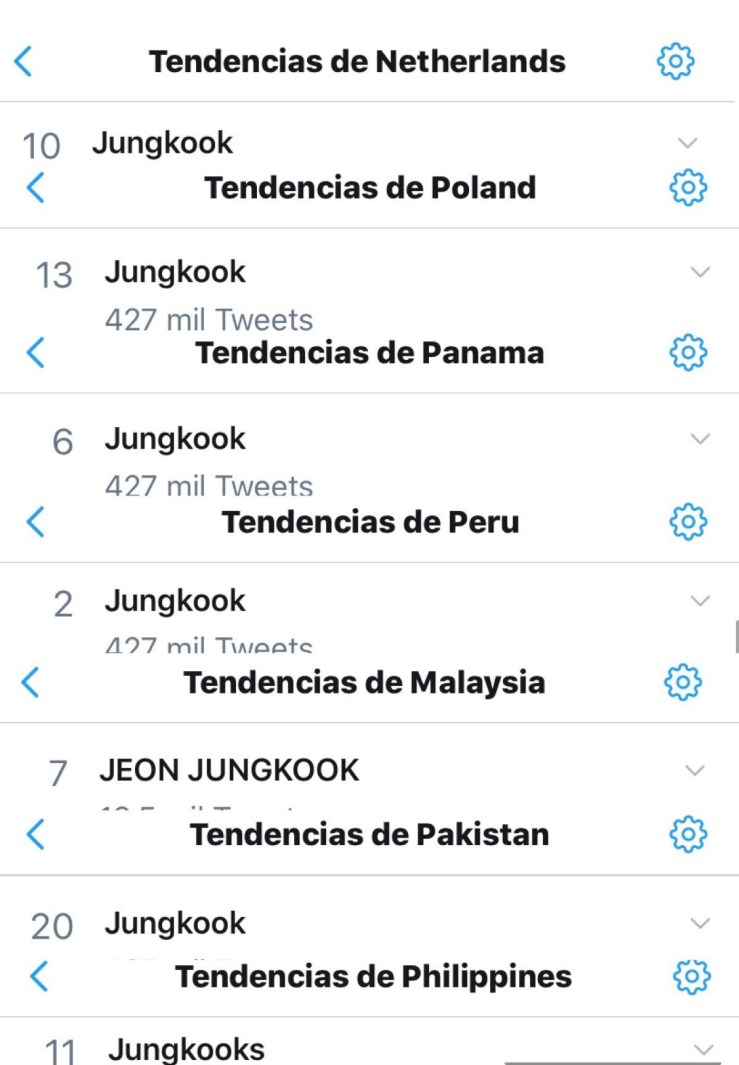Open settings gear for Malaysia trends
Screen dimensions: 739x1065
[683, 683]
